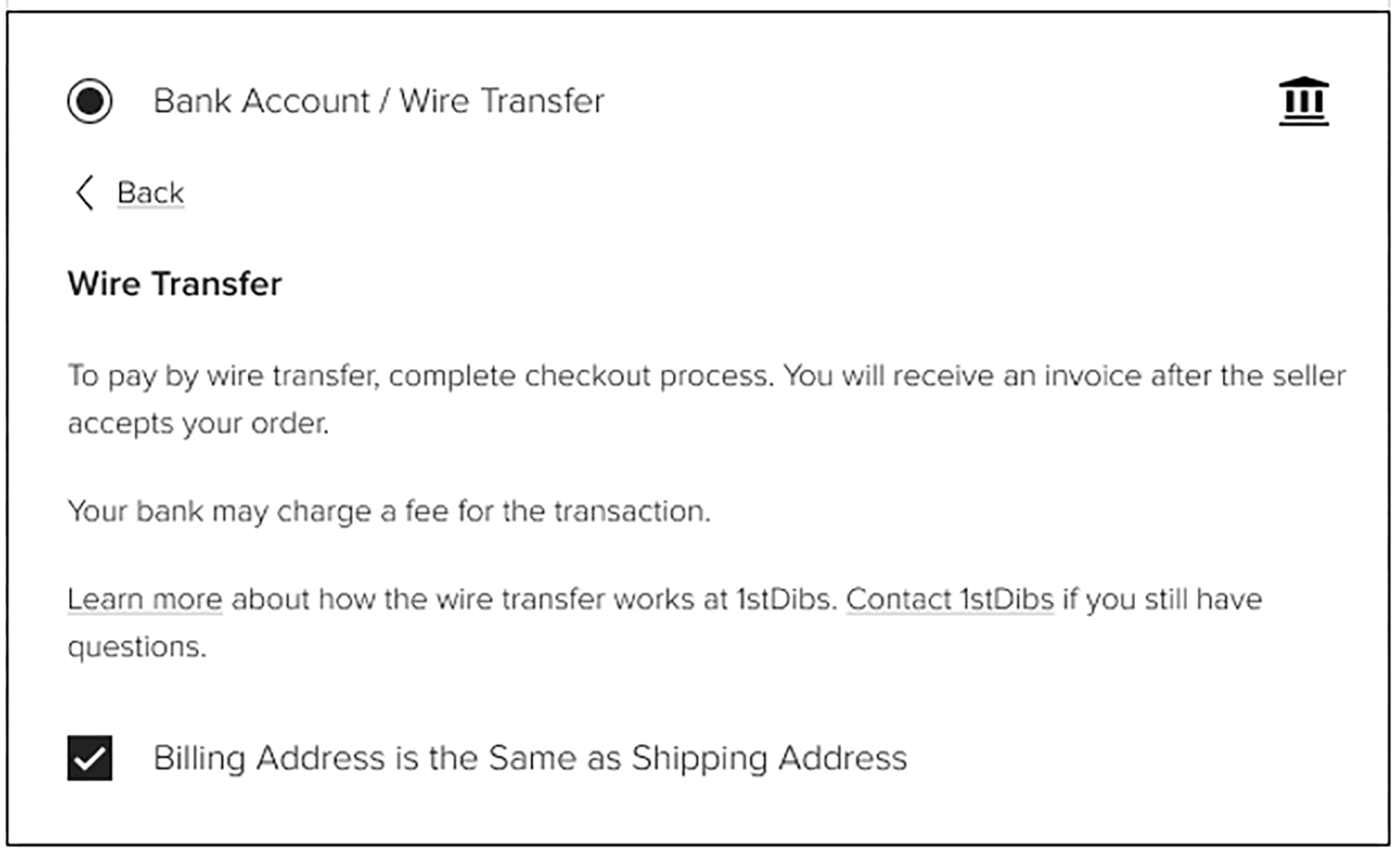The width and height of the screenshot is (1400, 857).
Task: Go back via the Back link
Action: [150, 192]
